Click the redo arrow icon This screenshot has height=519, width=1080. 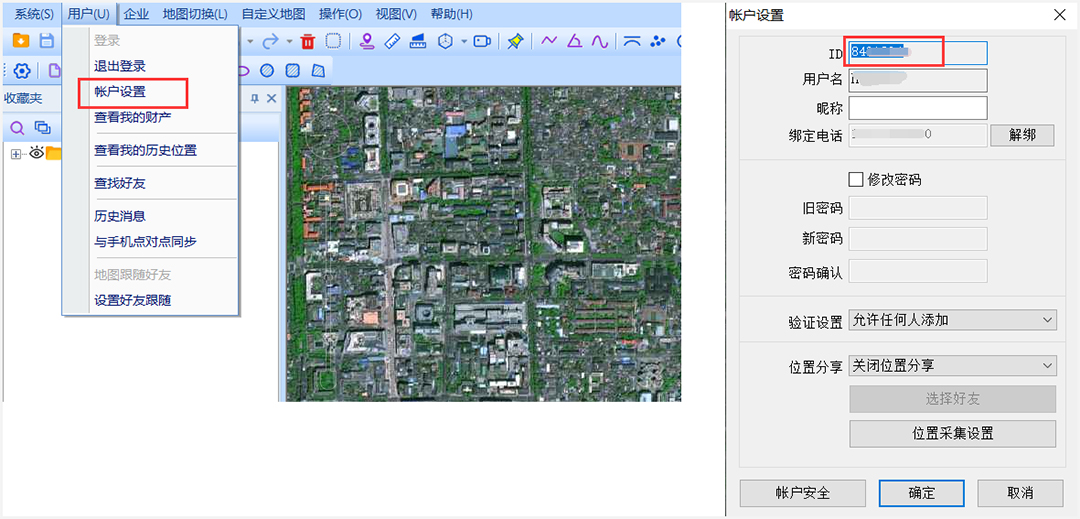coord(271,41)
